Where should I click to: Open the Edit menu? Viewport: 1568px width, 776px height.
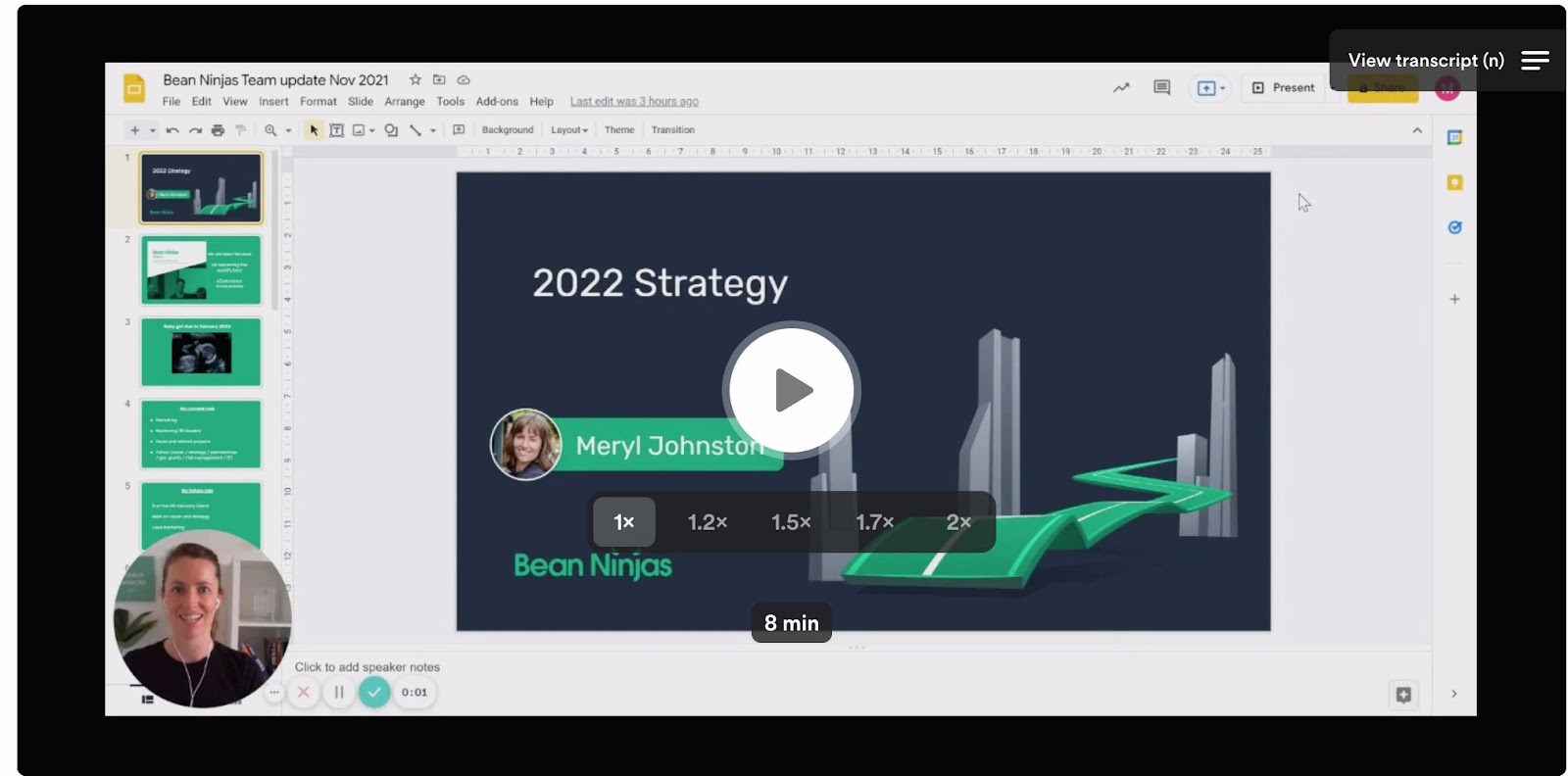pyautogui.click(x=202, y=102)
